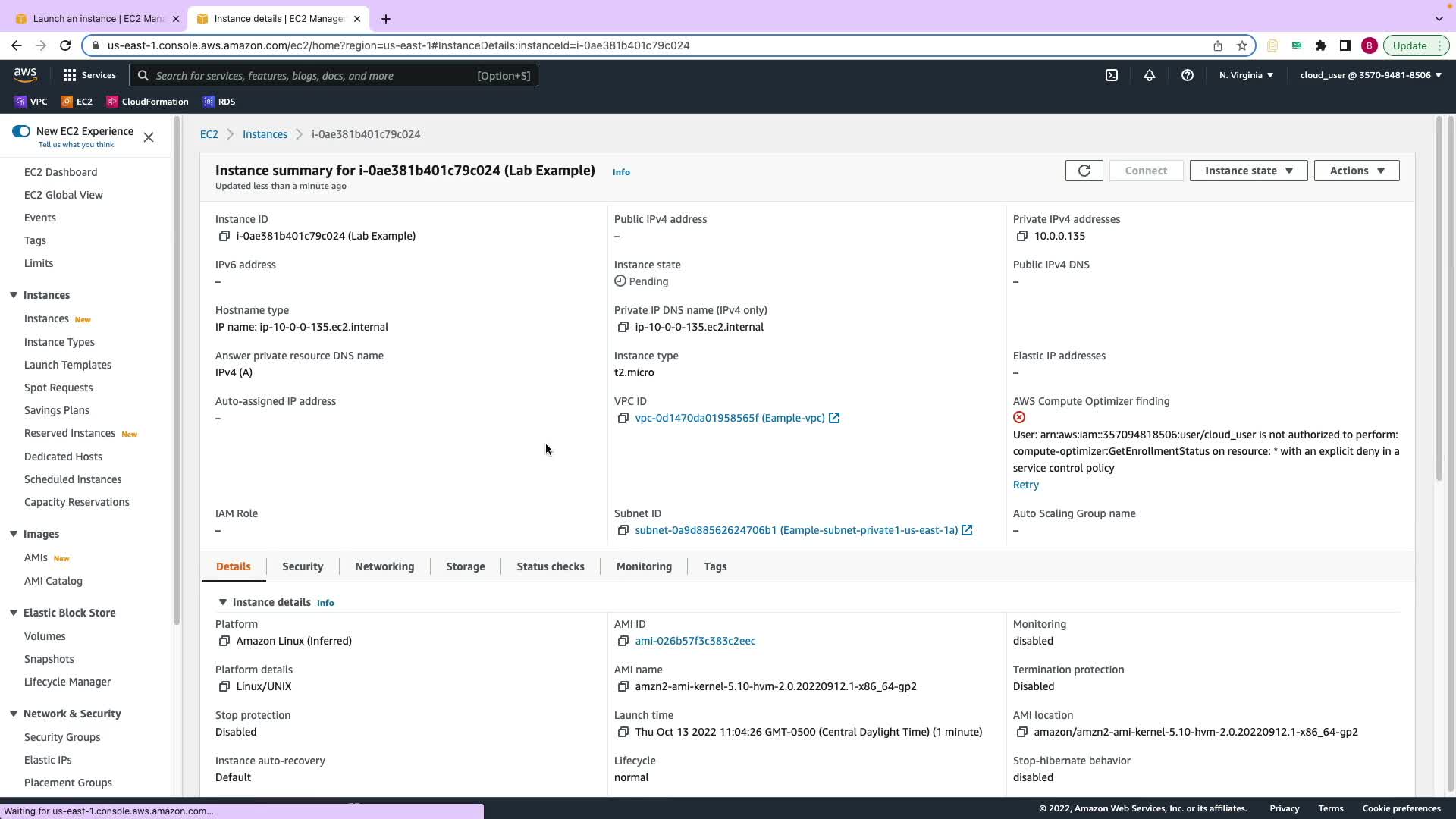Viewport: 1456px width, 819px height.
Task: Open the Actions dropdown
Action: [1356, 171]
